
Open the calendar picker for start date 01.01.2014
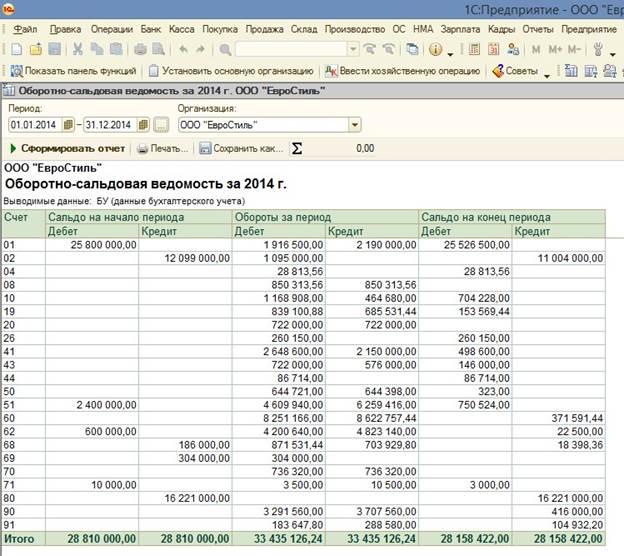pos(68,125)
